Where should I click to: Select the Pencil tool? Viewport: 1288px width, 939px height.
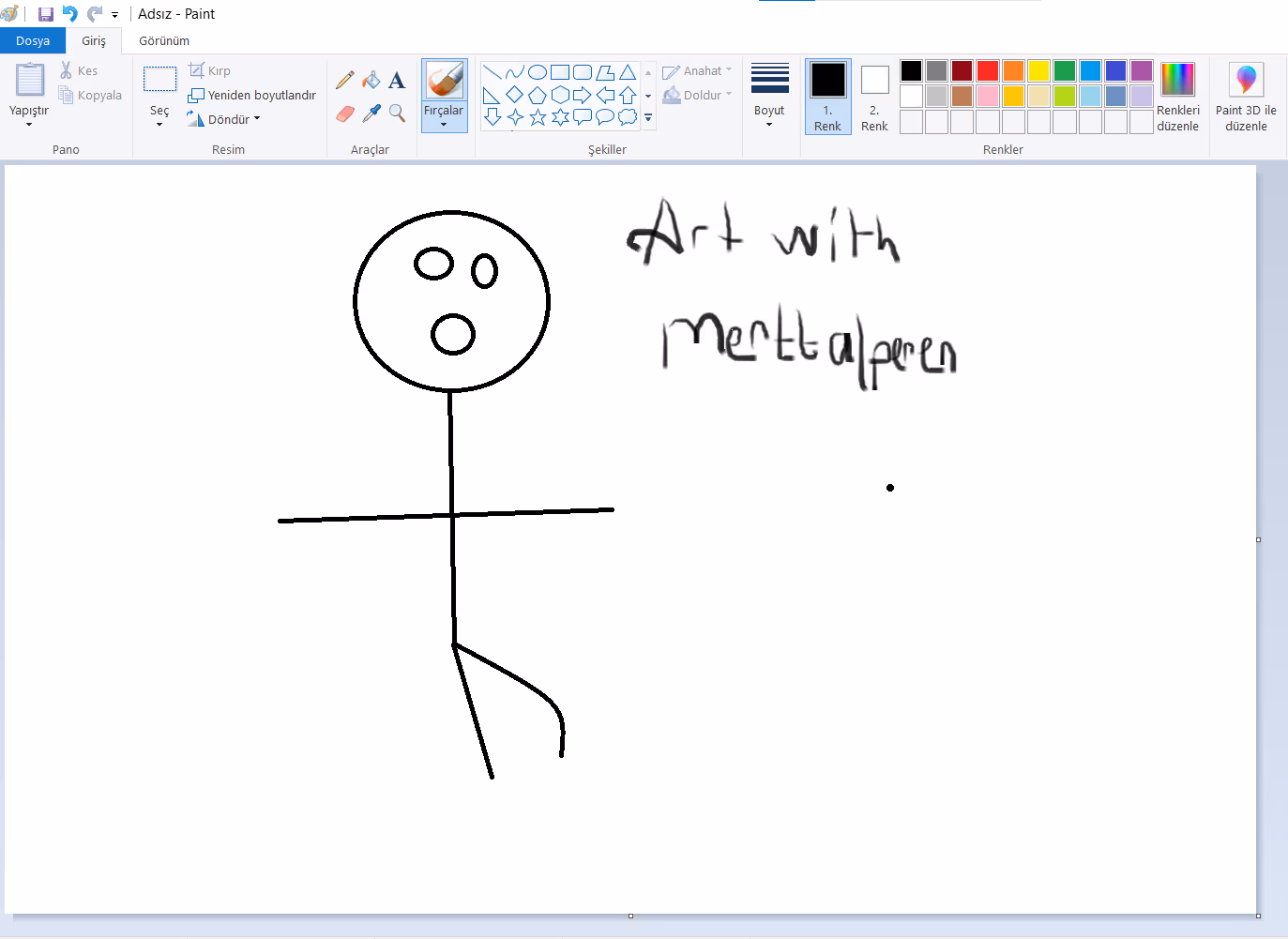pyautogui.click(x=345, y=81)
